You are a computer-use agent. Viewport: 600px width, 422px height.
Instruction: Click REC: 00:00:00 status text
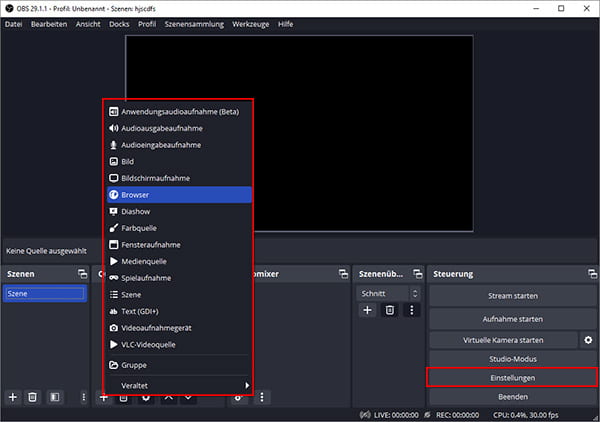457,415
